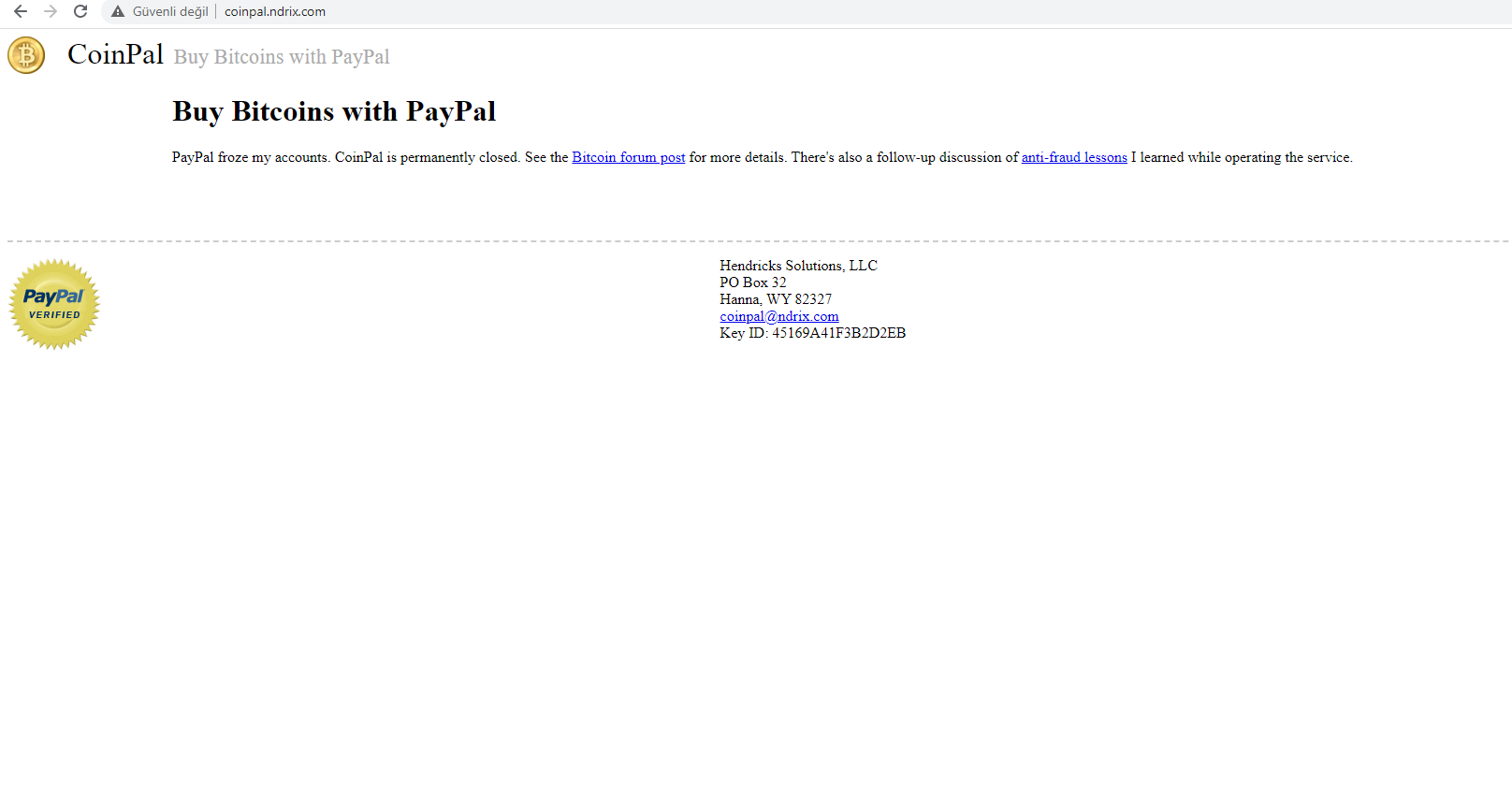Click the 'PayPal froze my accounts' sentence
Screen dimensions: 1512x811
pos(251,157)
